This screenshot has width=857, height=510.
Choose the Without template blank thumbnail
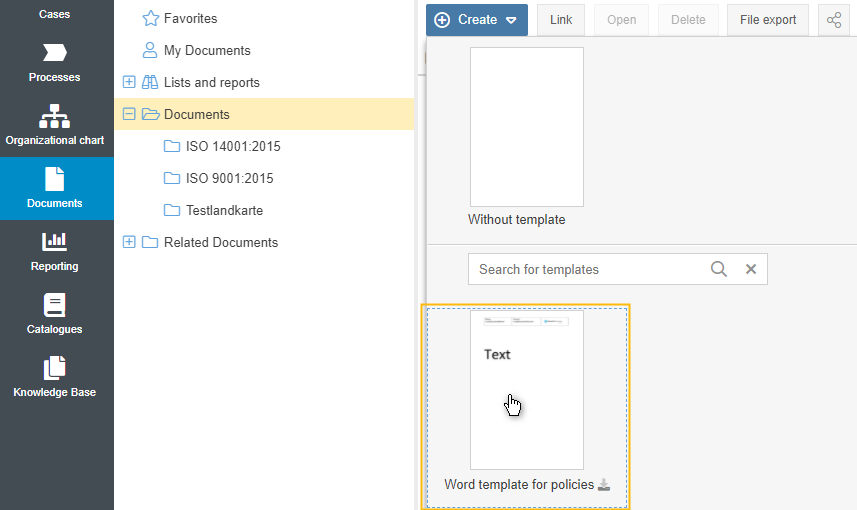[x=526, y=127]
